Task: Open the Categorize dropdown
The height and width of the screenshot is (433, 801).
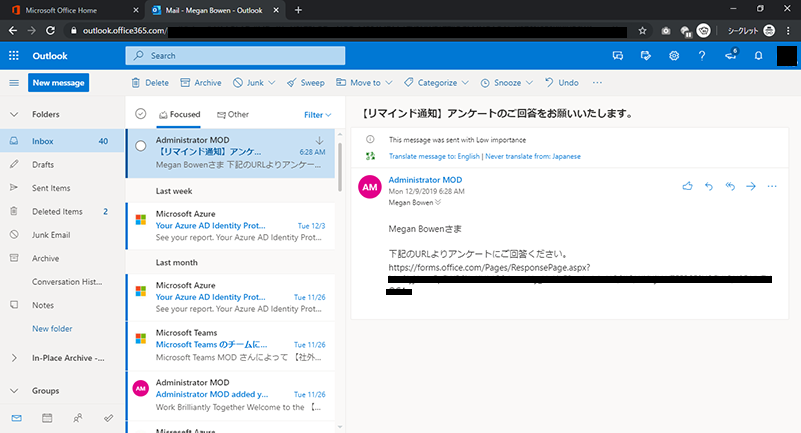Action: coord(436,83)
